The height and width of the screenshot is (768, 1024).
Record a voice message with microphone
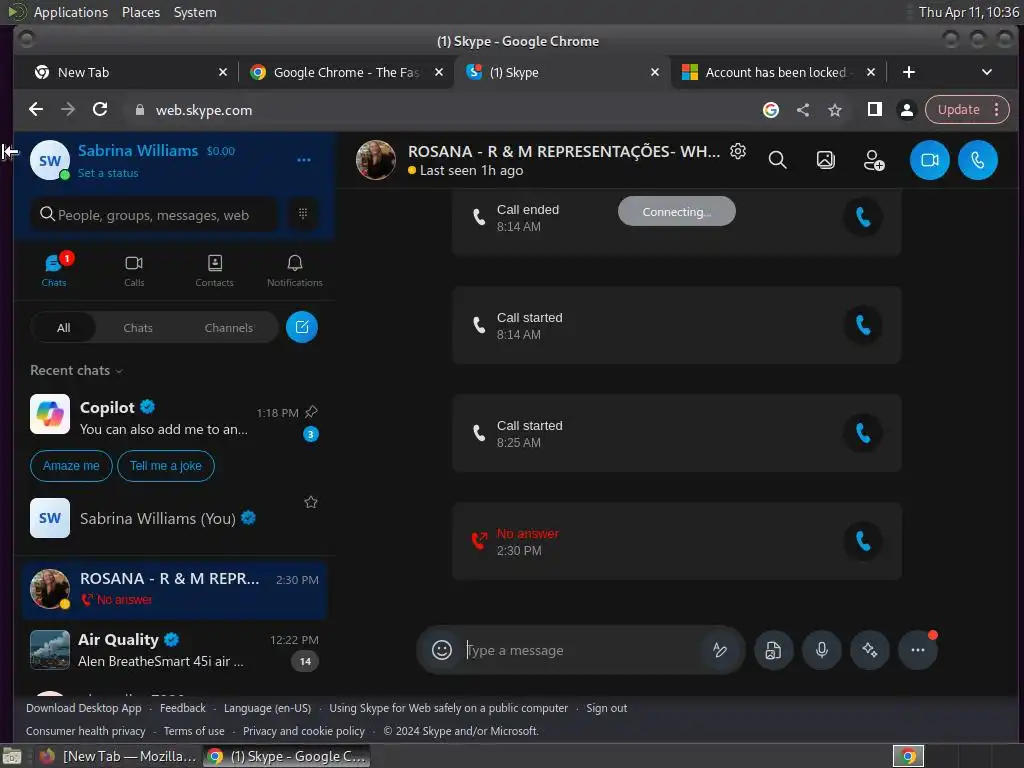click(822, 650)
